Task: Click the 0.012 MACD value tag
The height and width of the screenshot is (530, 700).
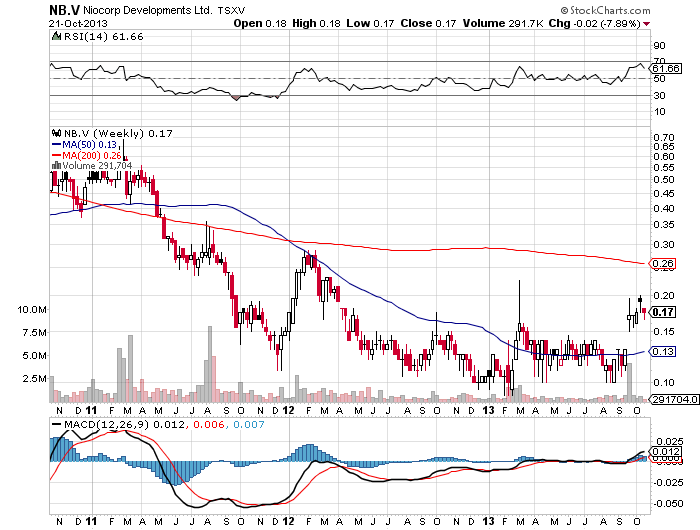Action: (665, 451)
